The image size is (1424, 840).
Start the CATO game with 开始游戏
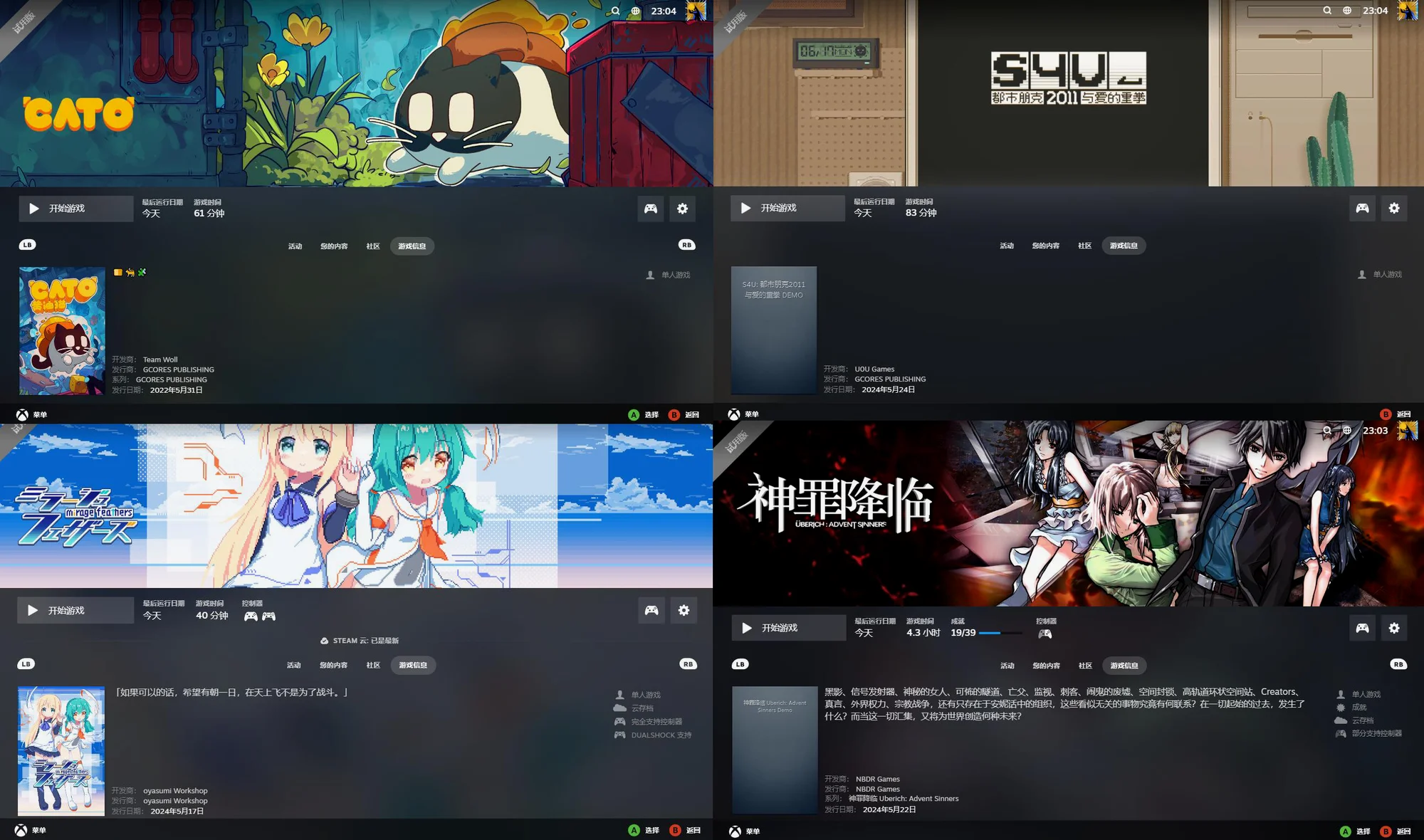tap(76, 209)
